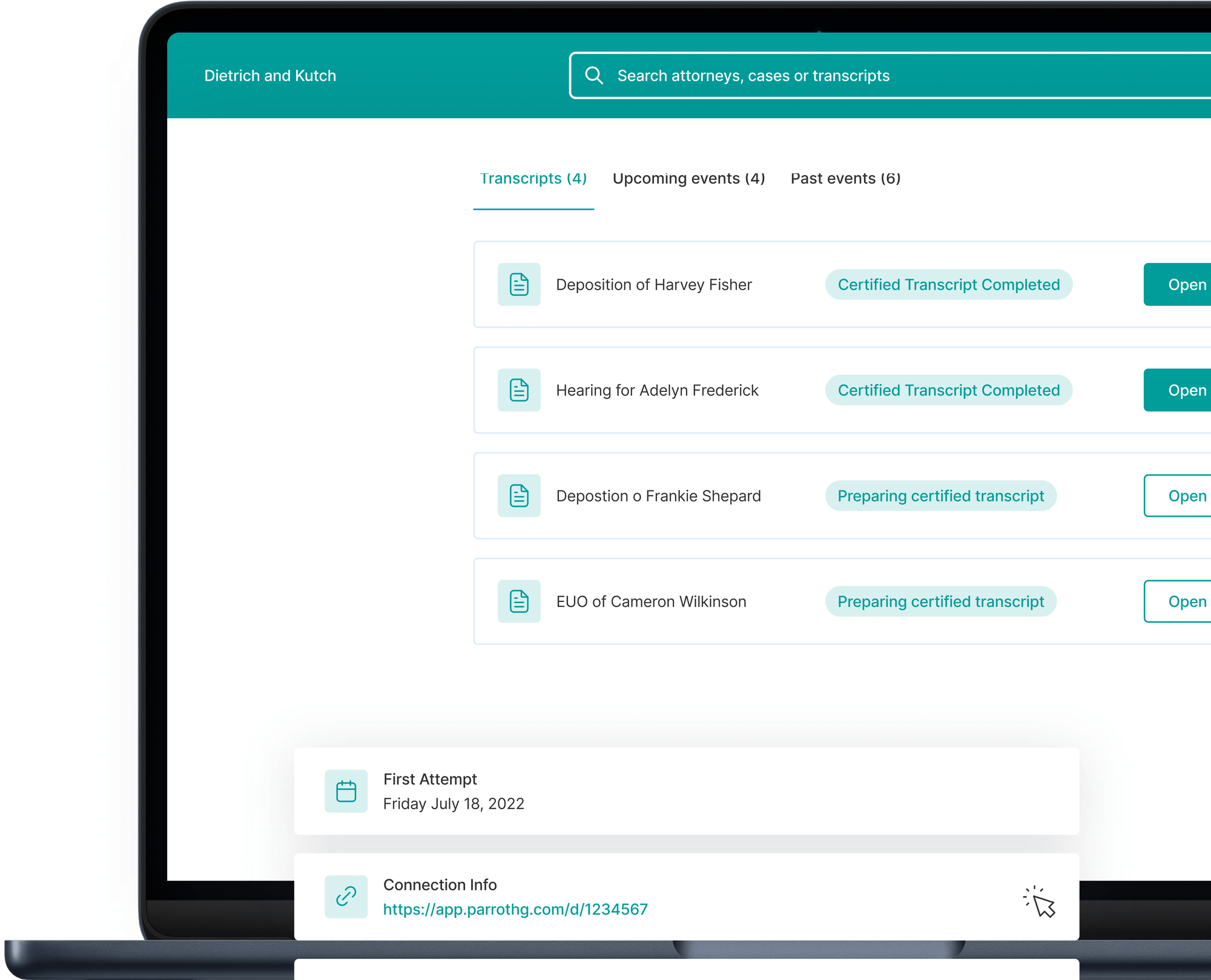Screen dimensions: 1211x980
Task: Click the calendar icon beside First Attempt
Action: 346,791
